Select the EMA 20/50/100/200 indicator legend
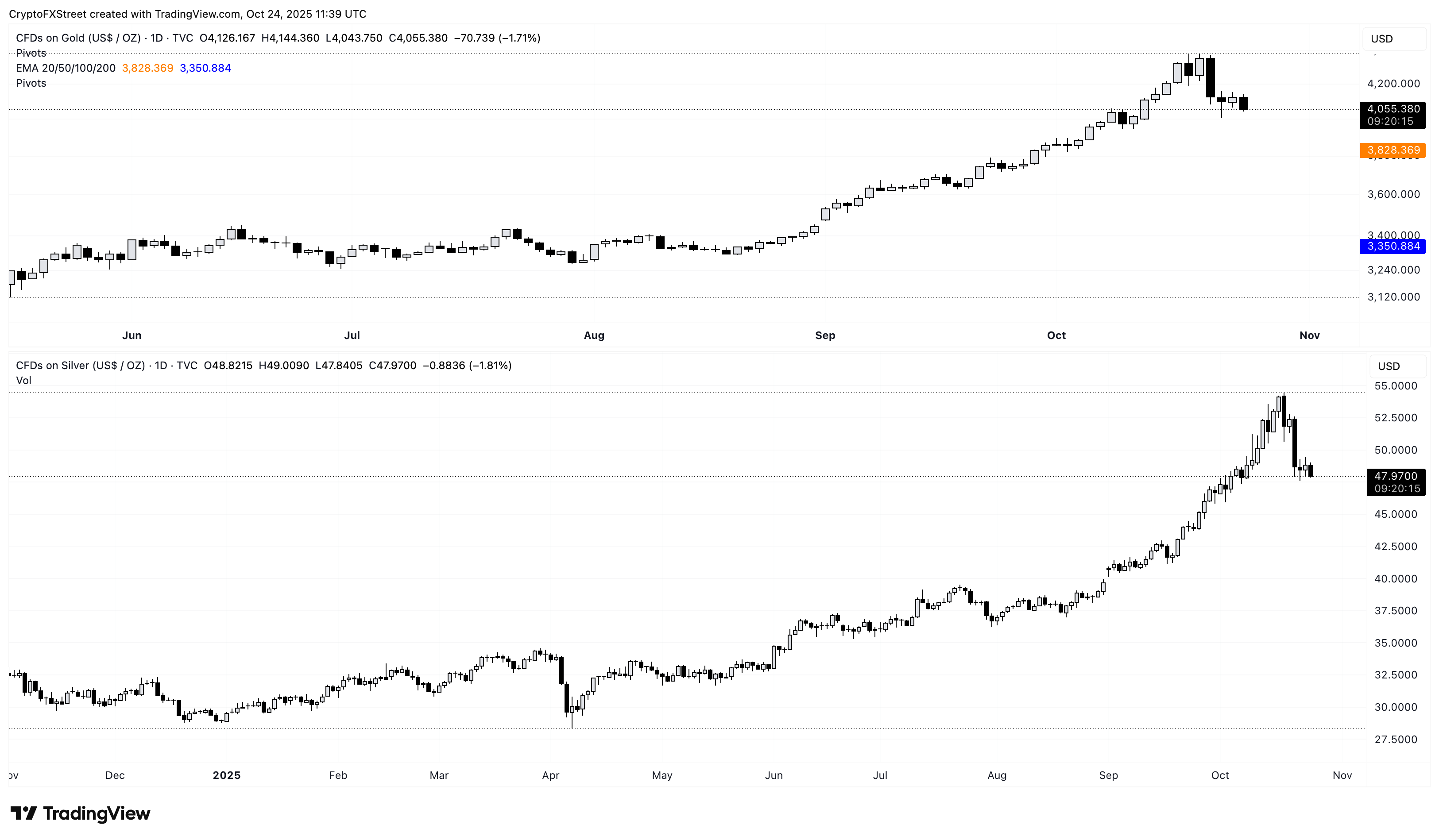 point(66,68)
